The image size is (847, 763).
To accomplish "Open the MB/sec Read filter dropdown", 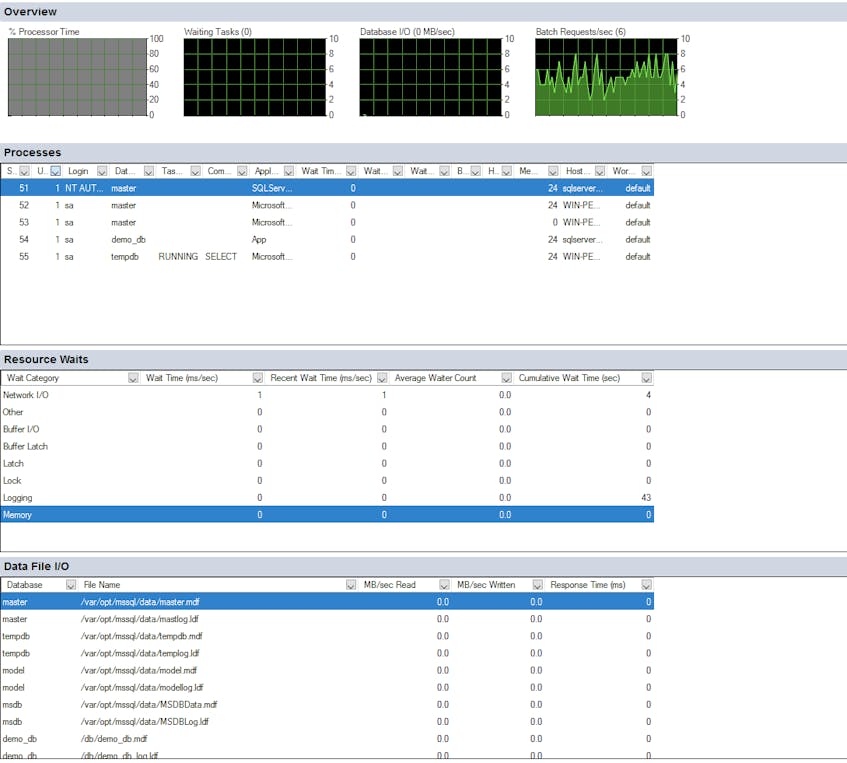I will tap(444, 585).
